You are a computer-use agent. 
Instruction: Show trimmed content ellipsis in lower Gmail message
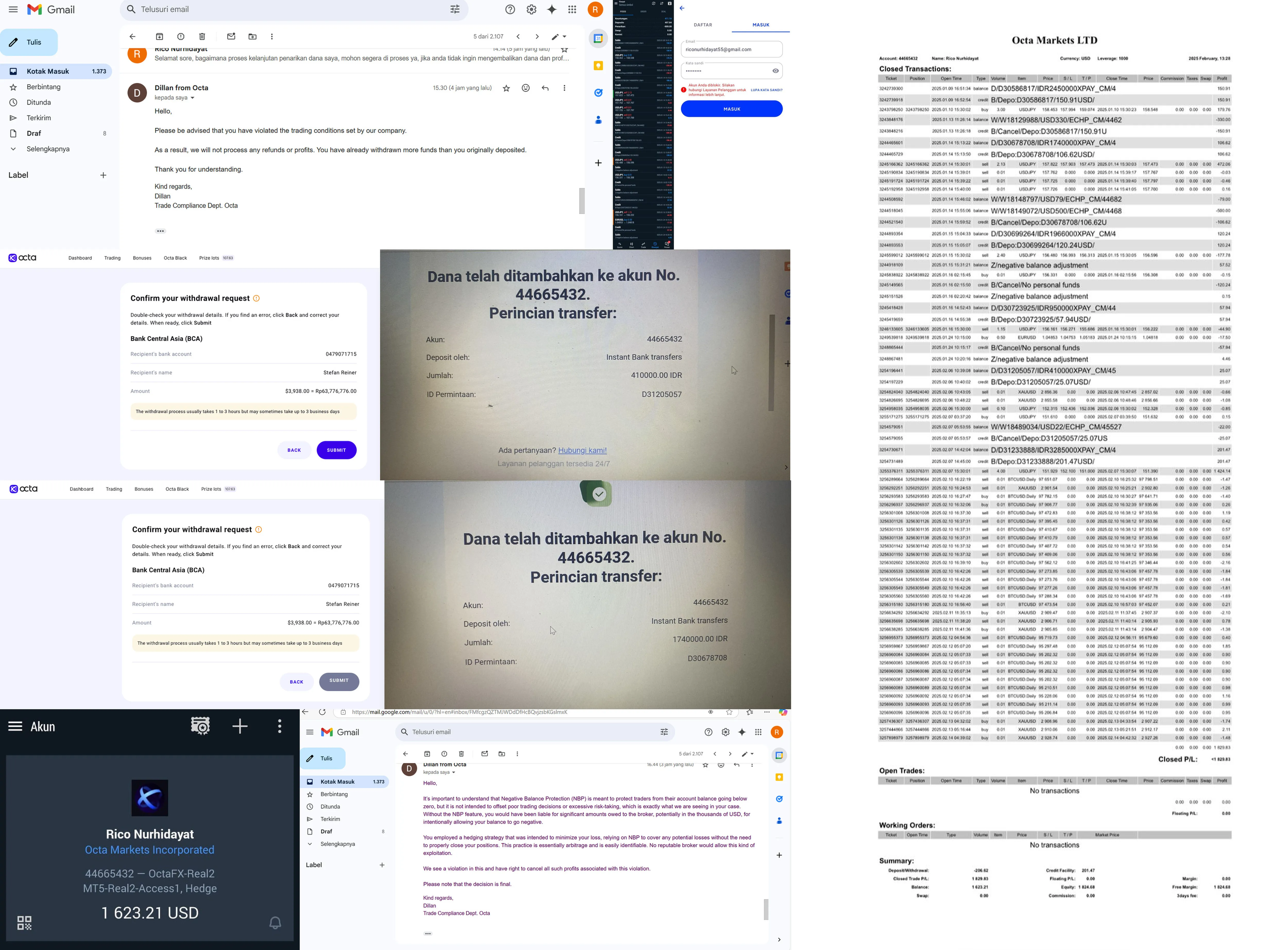tap(428, 934)
